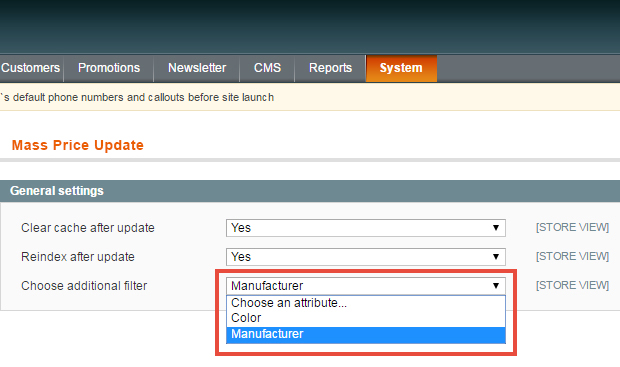Image resolution: width=620 pixels, height=367 pixels.
Task: Click the Mass Price Update heading
Action: [x=78, y=145]
